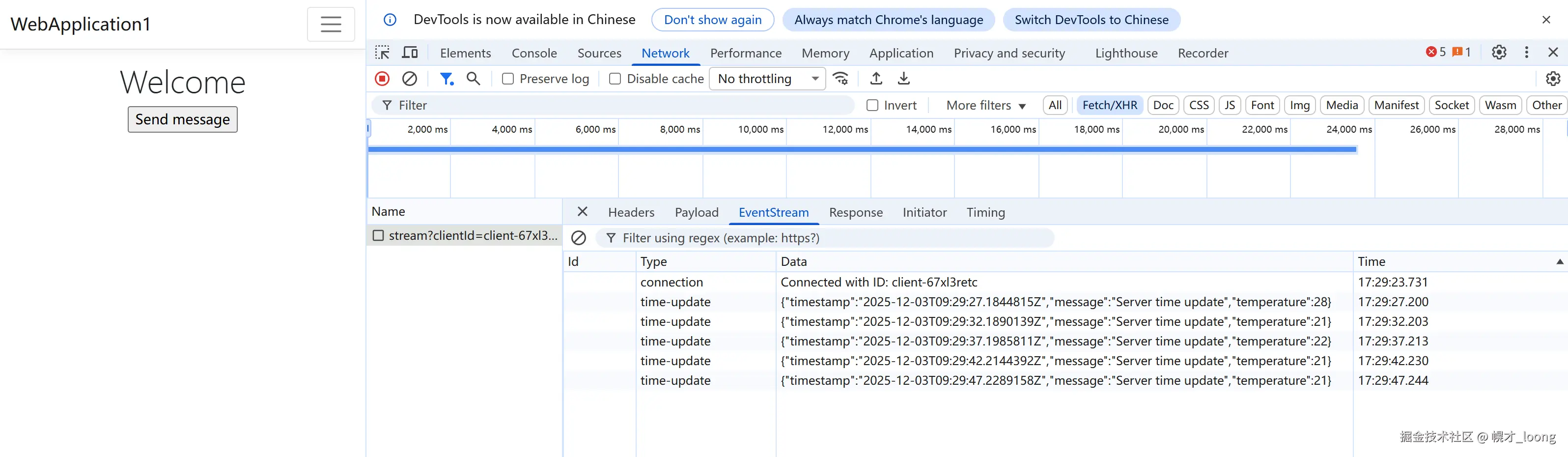Click Switch DevTools to Chinese

[x=1091, y=20]
